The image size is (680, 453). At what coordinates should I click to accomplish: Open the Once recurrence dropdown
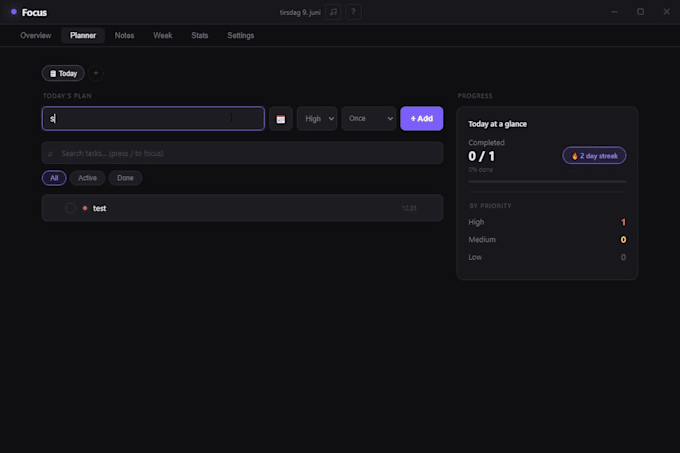[369, 119]
